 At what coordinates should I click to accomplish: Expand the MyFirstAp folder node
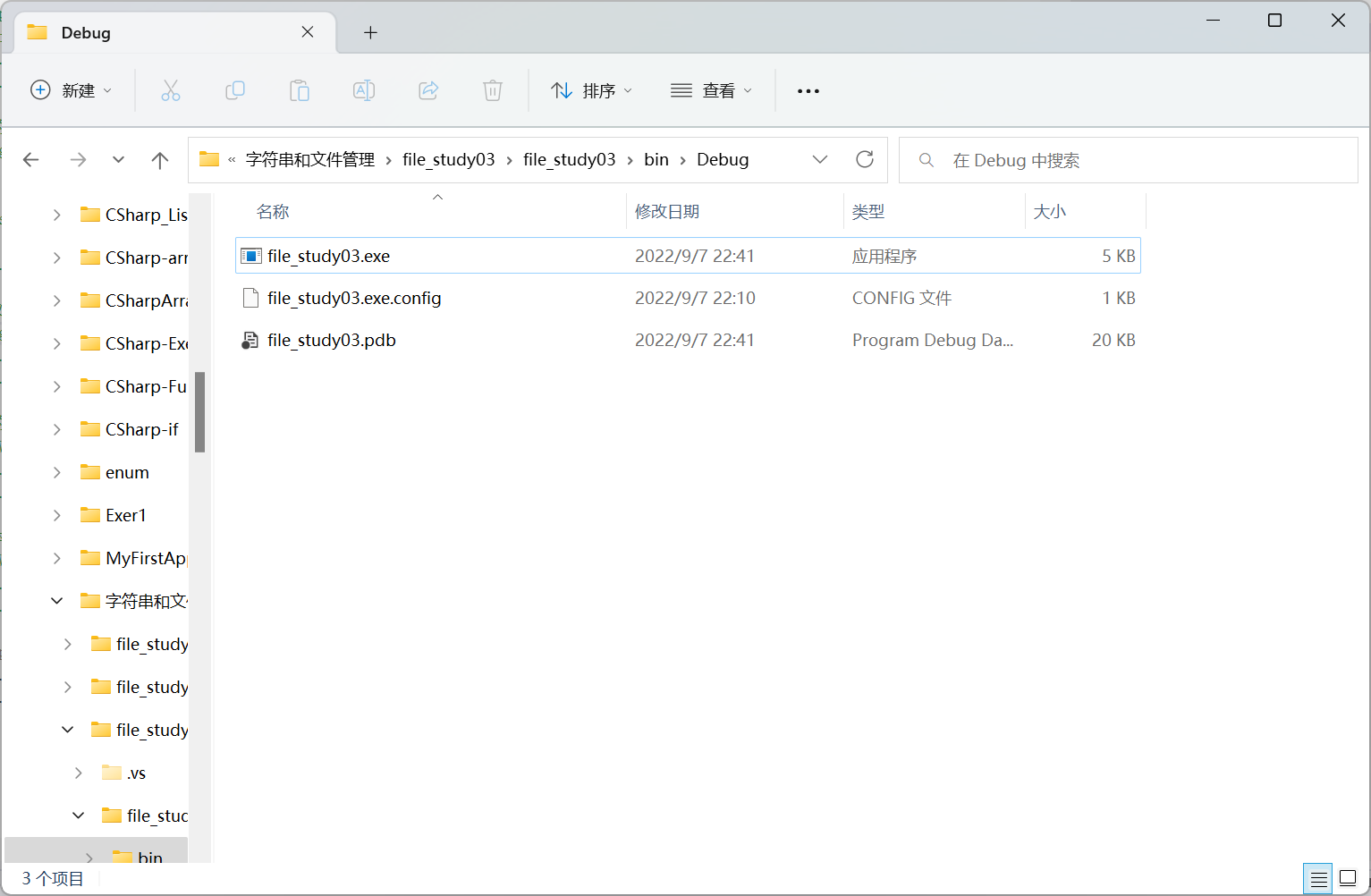56,558
